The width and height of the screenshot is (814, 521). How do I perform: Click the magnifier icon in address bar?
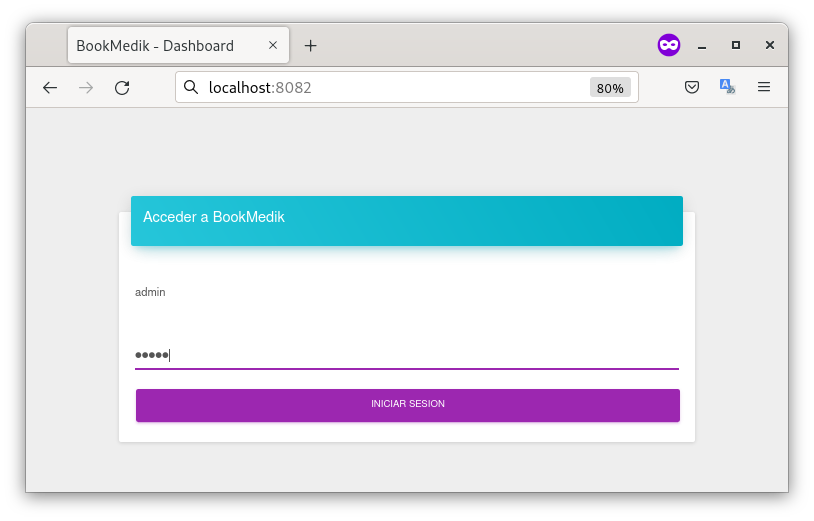pos(191,88)
